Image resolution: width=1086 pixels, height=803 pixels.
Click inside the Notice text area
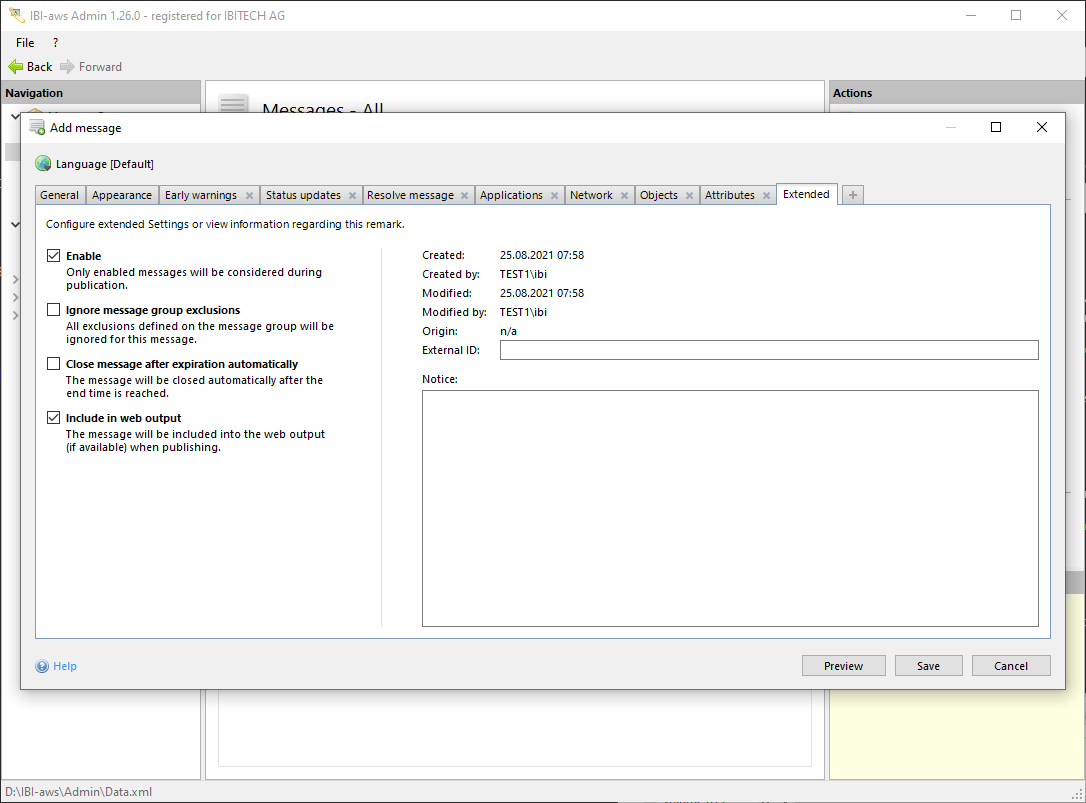pos(730,508)
